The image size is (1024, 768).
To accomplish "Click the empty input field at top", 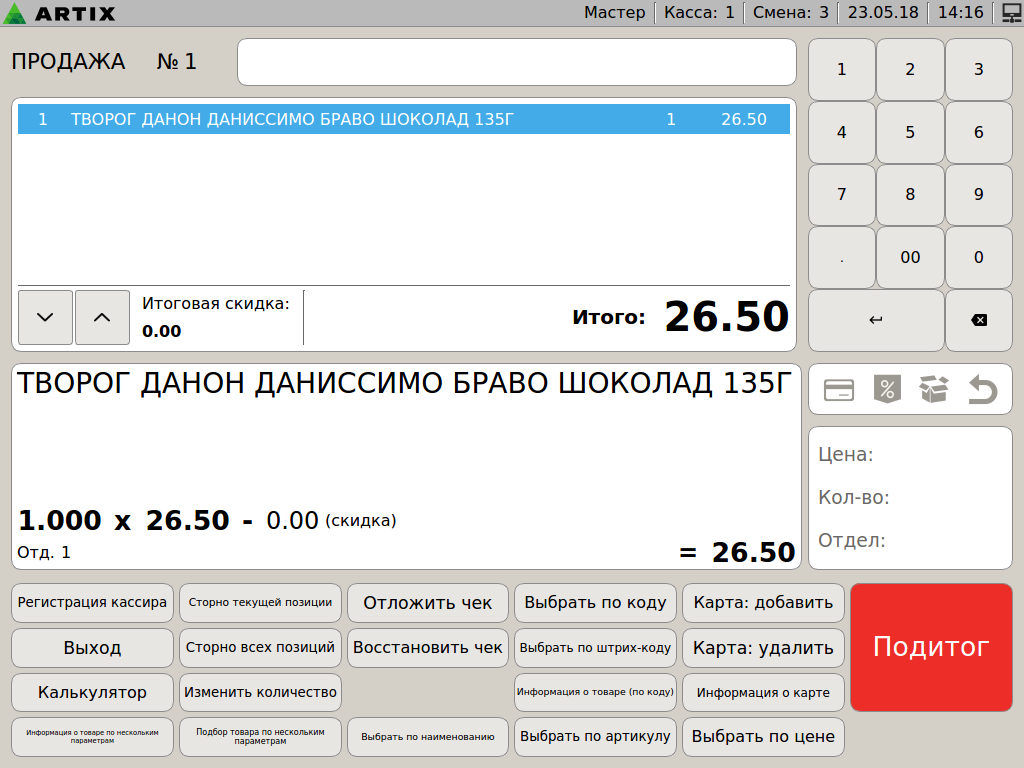I will click(516, 62).
